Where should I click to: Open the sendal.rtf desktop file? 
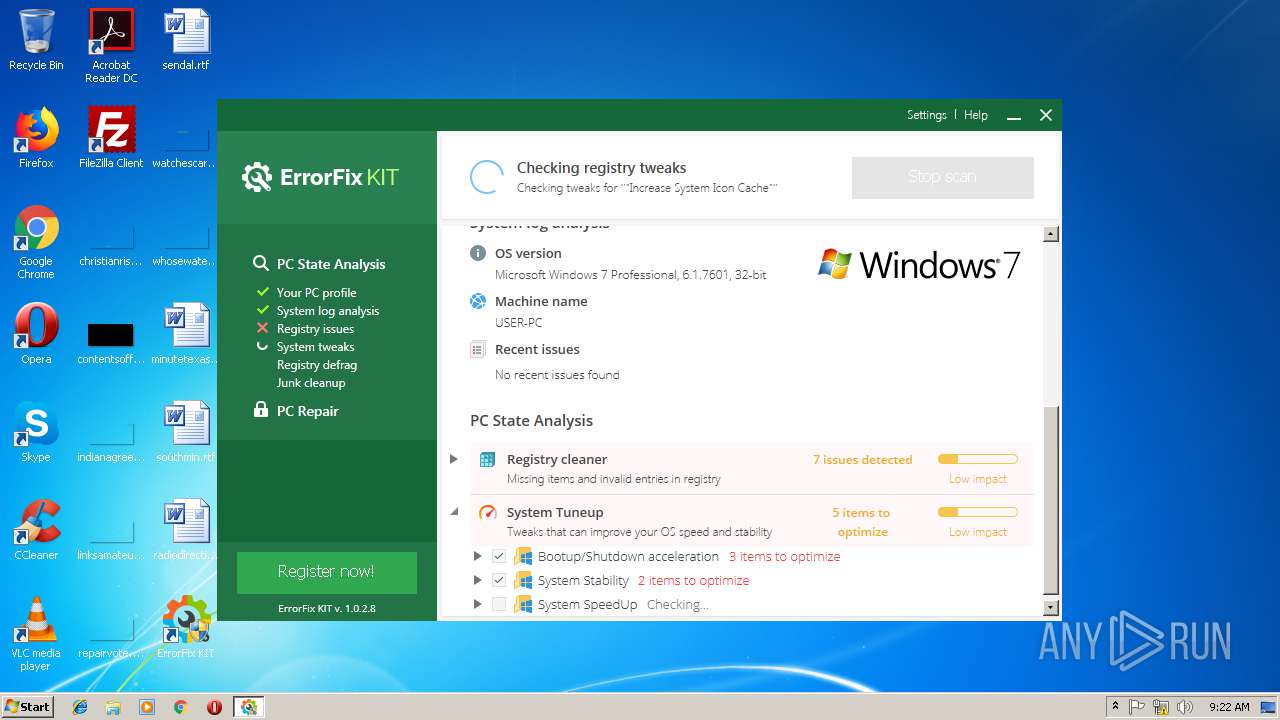click(x=186, y=40)
